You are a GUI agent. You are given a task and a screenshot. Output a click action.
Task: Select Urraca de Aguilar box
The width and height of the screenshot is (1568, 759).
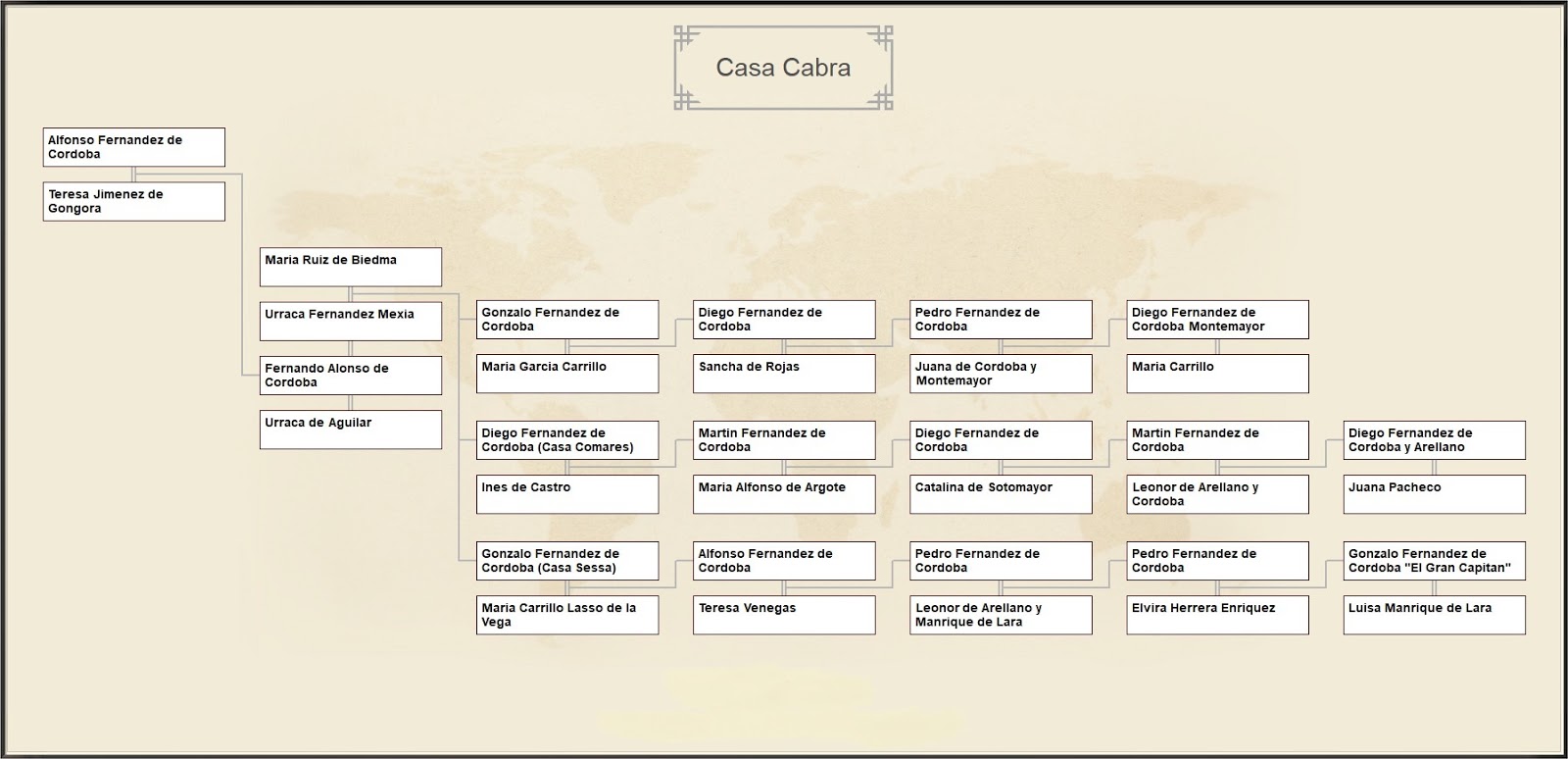pyautogui.click(x=351, y=429)
